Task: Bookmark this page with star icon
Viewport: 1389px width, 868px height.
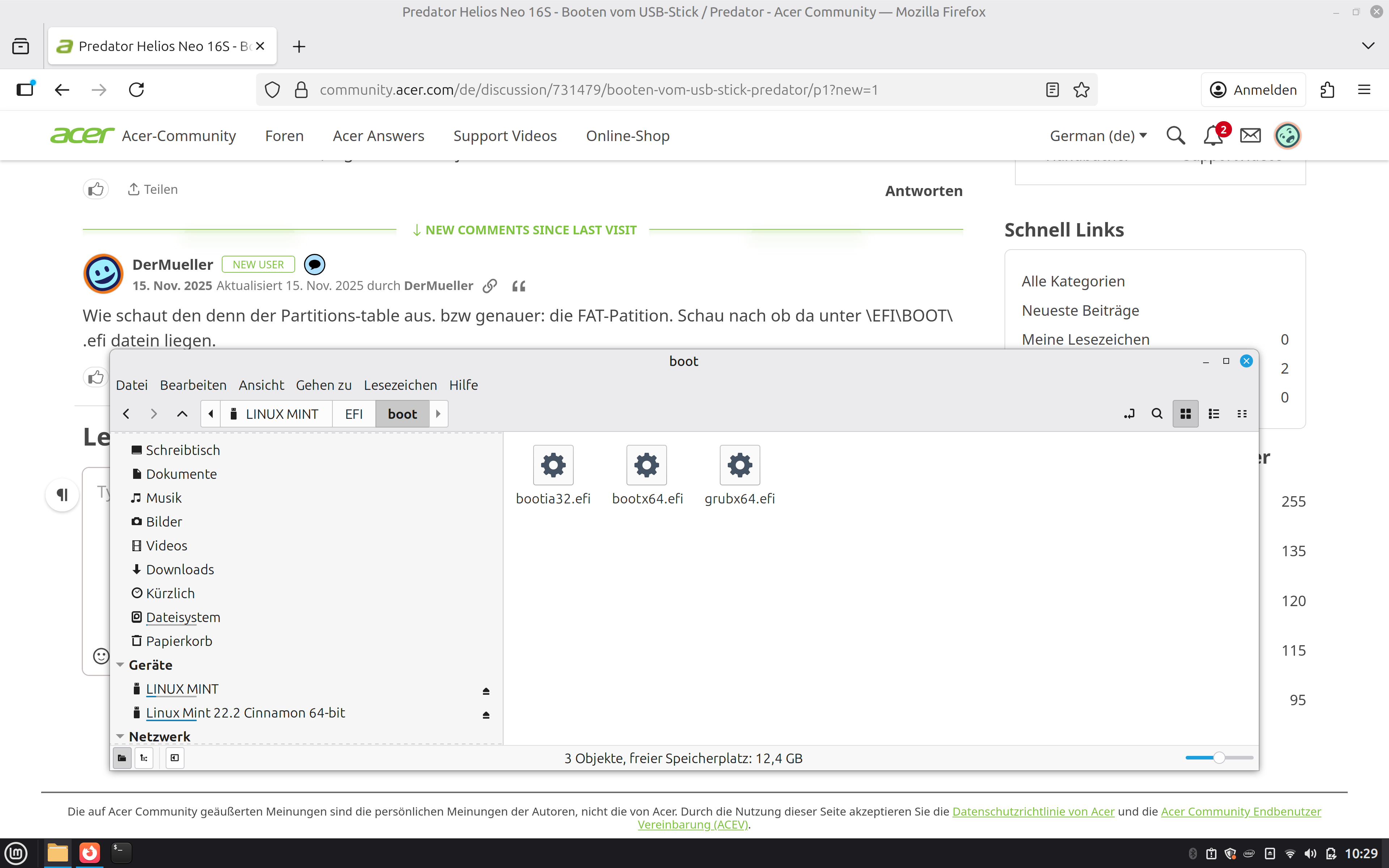Action: (x=1081, y=90)
